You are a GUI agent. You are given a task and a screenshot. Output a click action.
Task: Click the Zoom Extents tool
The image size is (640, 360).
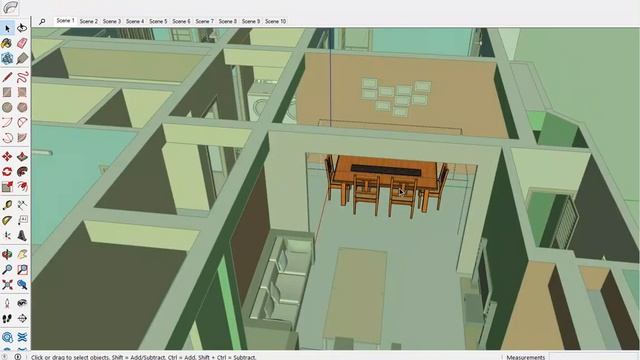(x=7, y=285)
